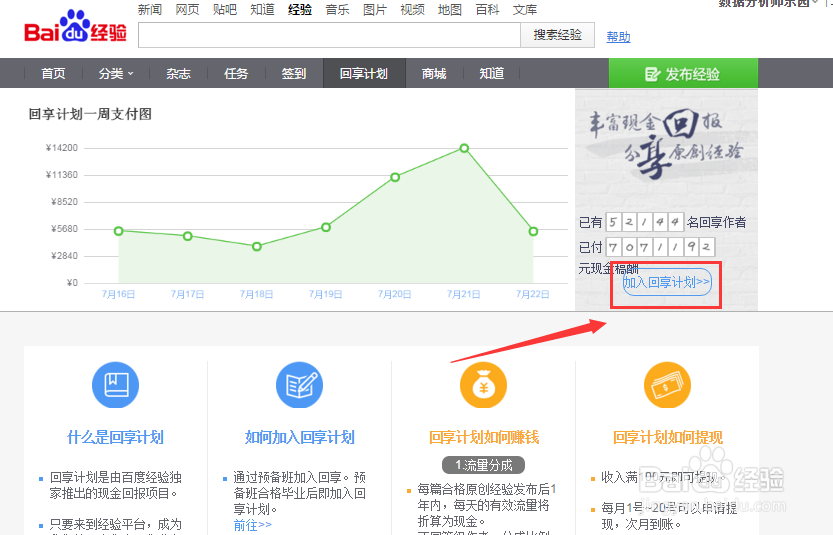Click the orange cash icon for 如何提现

click(667, 385)
